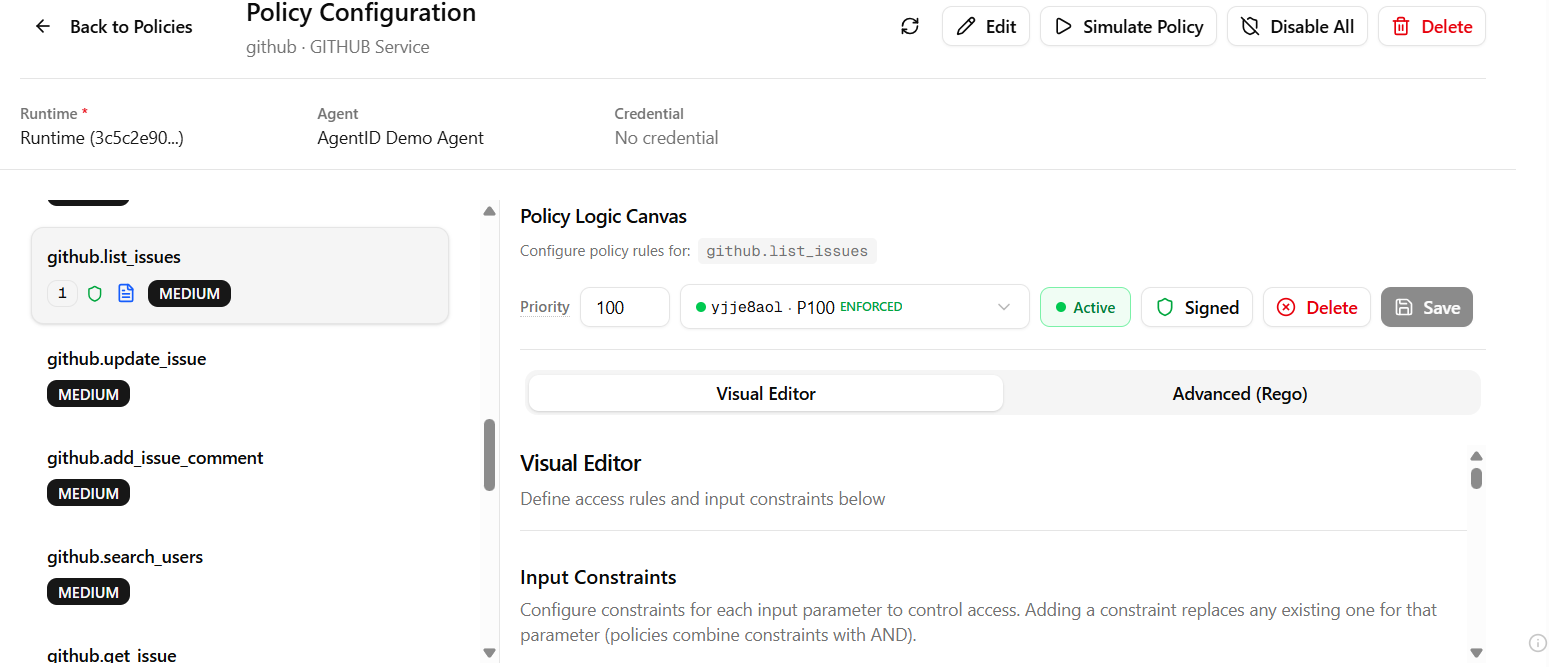Click the refresh icon near Edit
The width and height of the screenshot is (1549, 667).
[909, 27]
